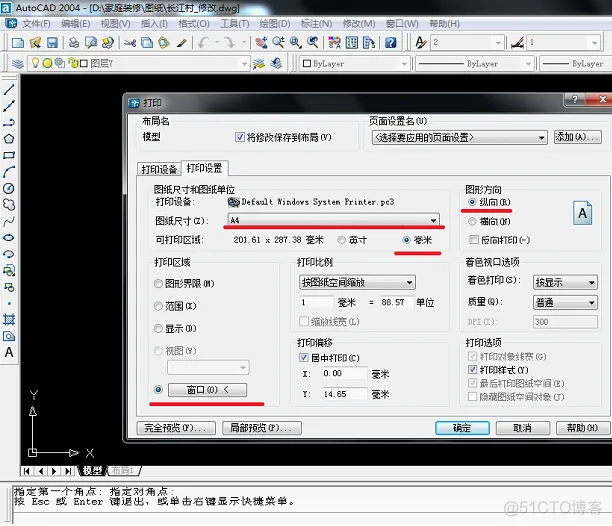Enable 反向打印 checkbox
The width and height of the screenshot is (612, 526).
point(473,240)
